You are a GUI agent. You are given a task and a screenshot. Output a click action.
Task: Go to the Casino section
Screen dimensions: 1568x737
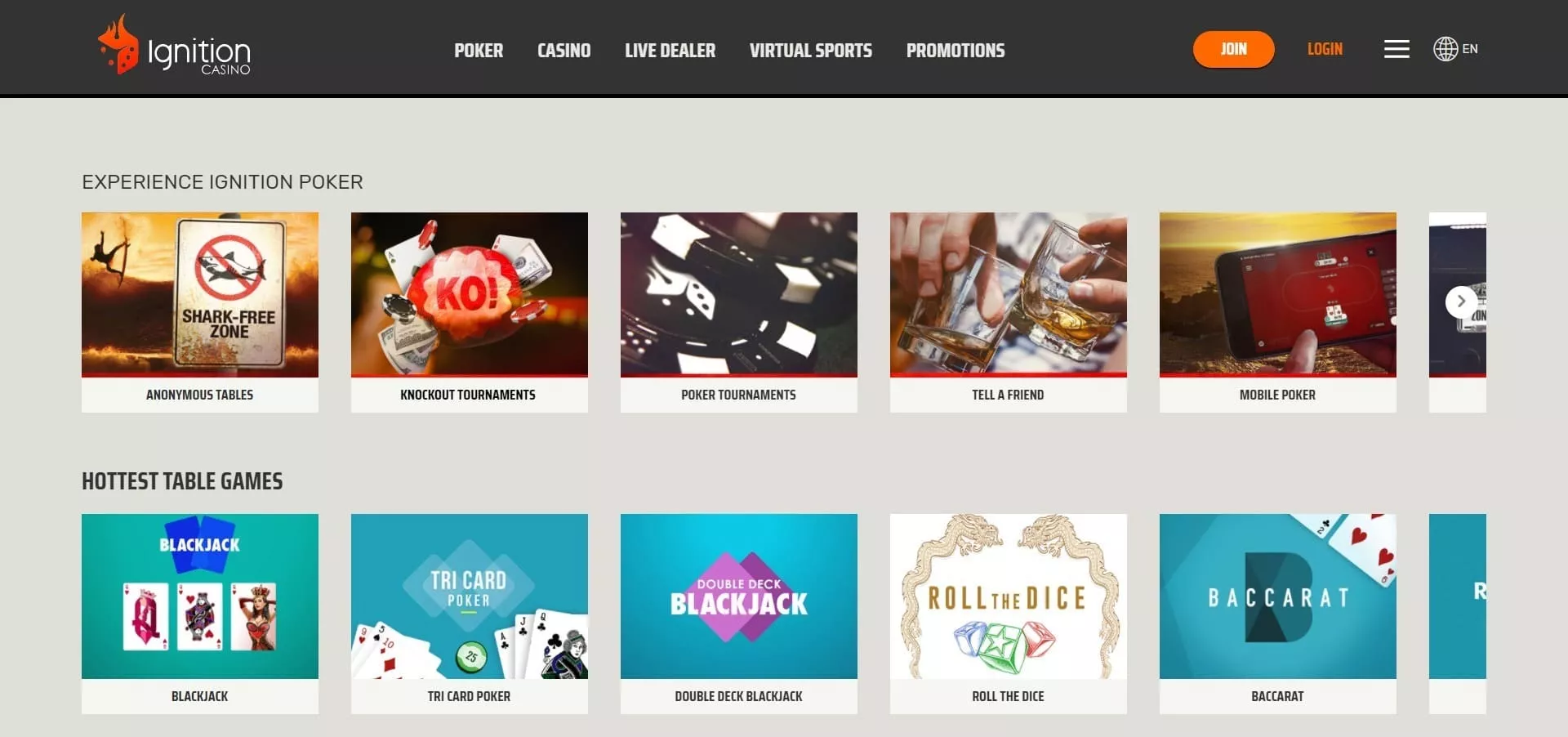(563, 51)
